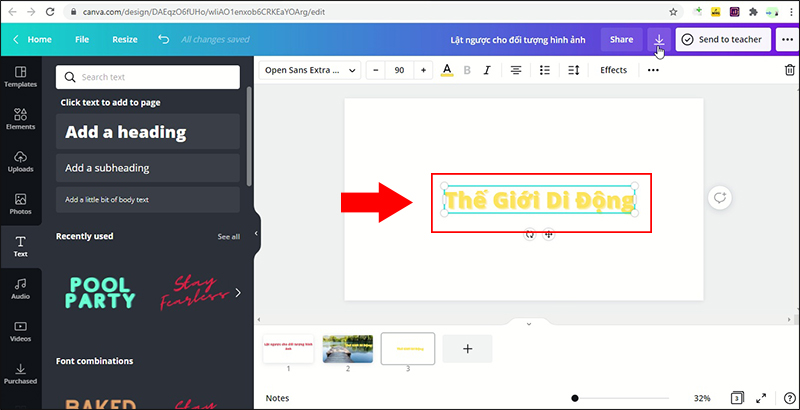Open the Uploads sidebar panel
The image size is (800, 410).
20,161
